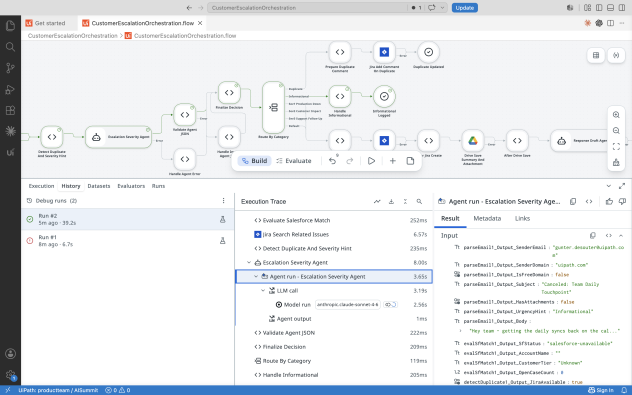Open Source Control in the activity bar
This screenshot has width=632, height=395.
(x=10, y=68)
